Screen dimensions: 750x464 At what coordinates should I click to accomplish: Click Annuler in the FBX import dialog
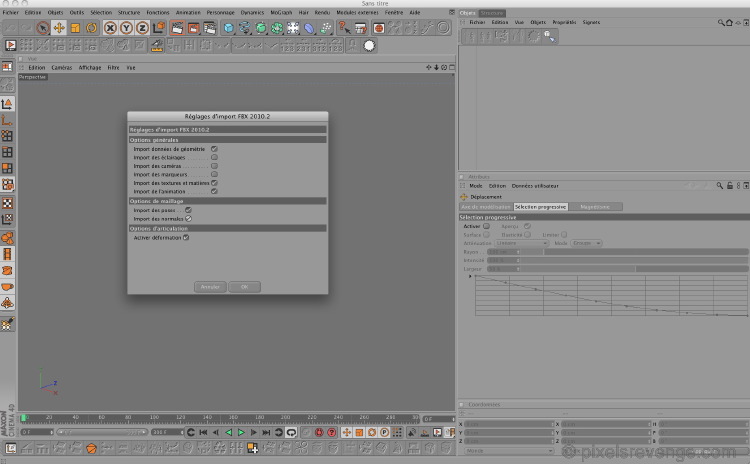(210, 287)
